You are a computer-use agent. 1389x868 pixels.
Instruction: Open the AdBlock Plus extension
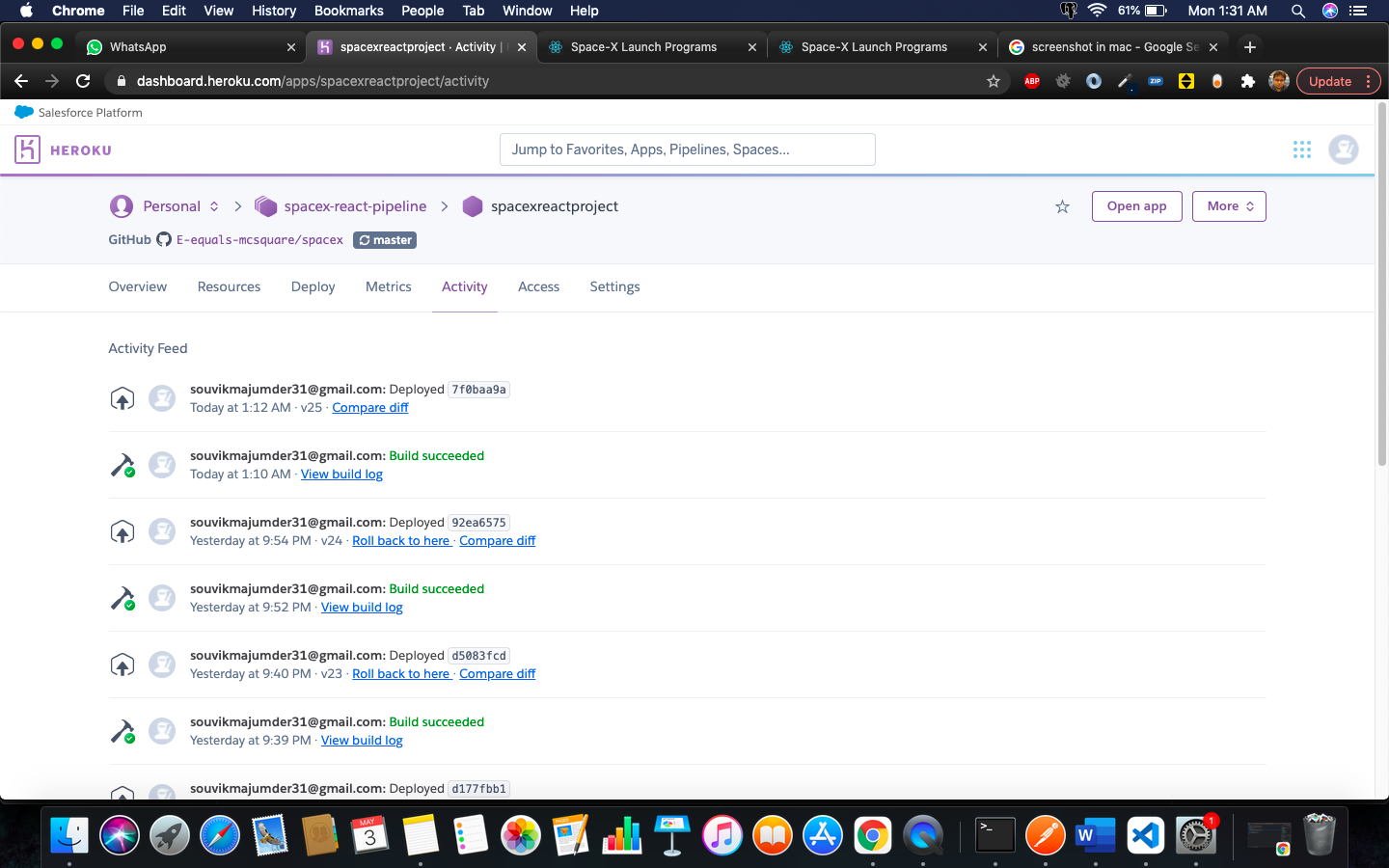[1032, 81]
